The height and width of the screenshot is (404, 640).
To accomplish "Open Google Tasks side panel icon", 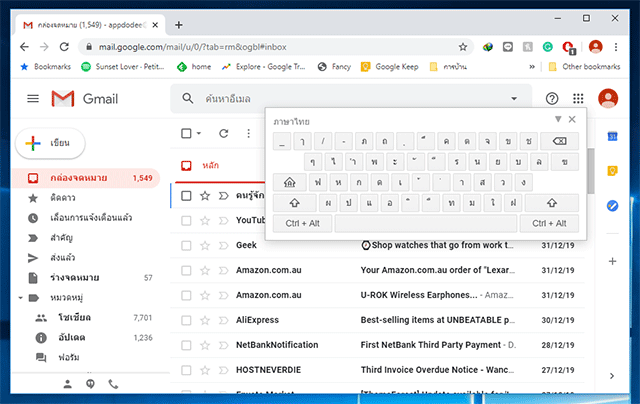I will point(612,206).
